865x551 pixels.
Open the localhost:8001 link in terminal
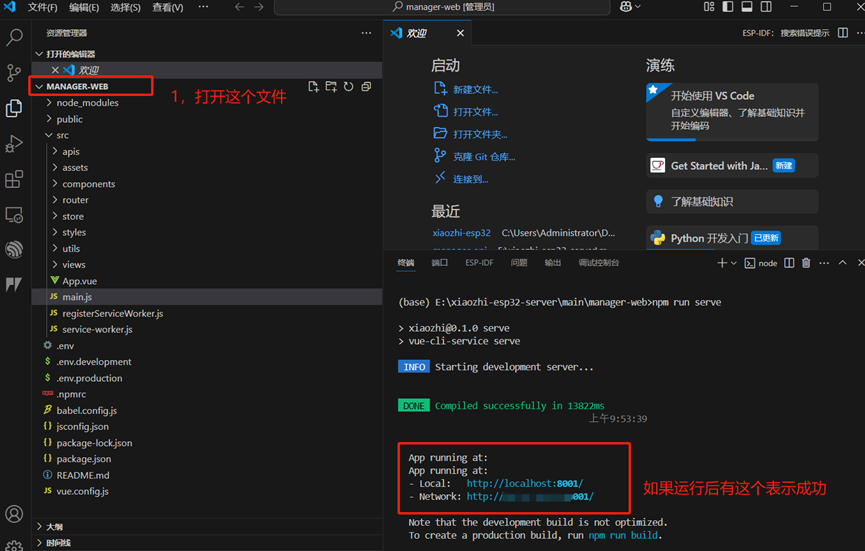(525, 484)
